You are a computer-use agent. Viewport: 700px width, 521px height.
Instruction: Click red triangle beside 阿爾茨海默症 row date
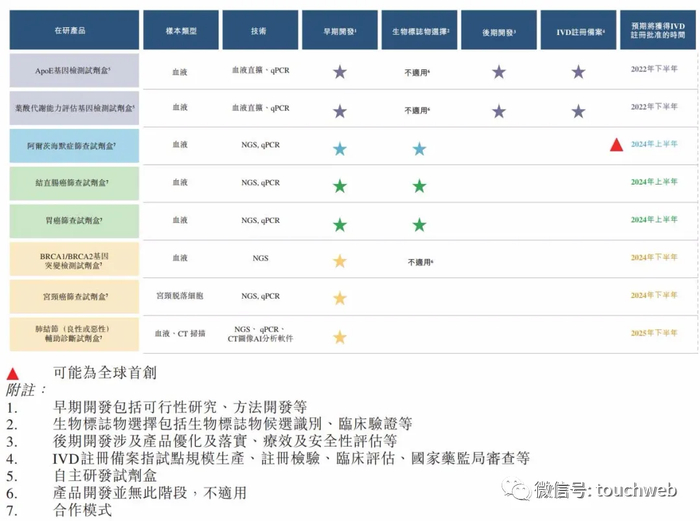617,145
